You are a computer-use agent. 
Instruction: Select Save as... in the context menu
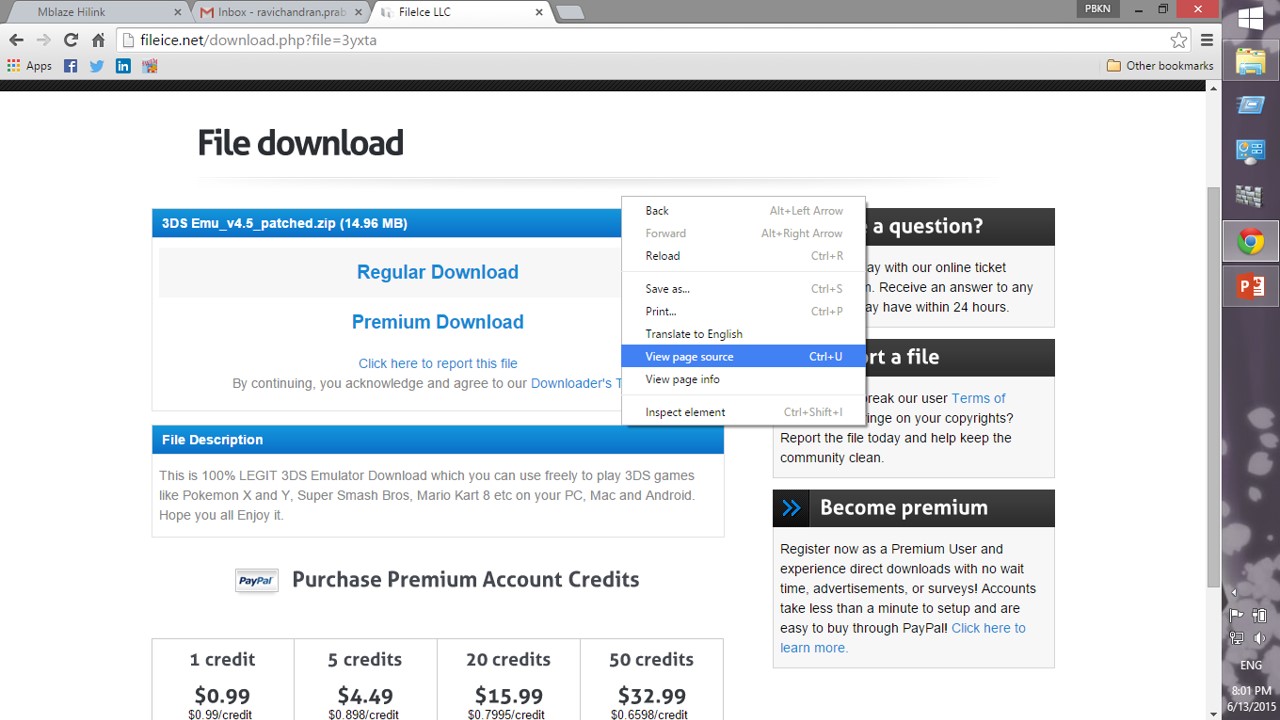pos(667,289)
